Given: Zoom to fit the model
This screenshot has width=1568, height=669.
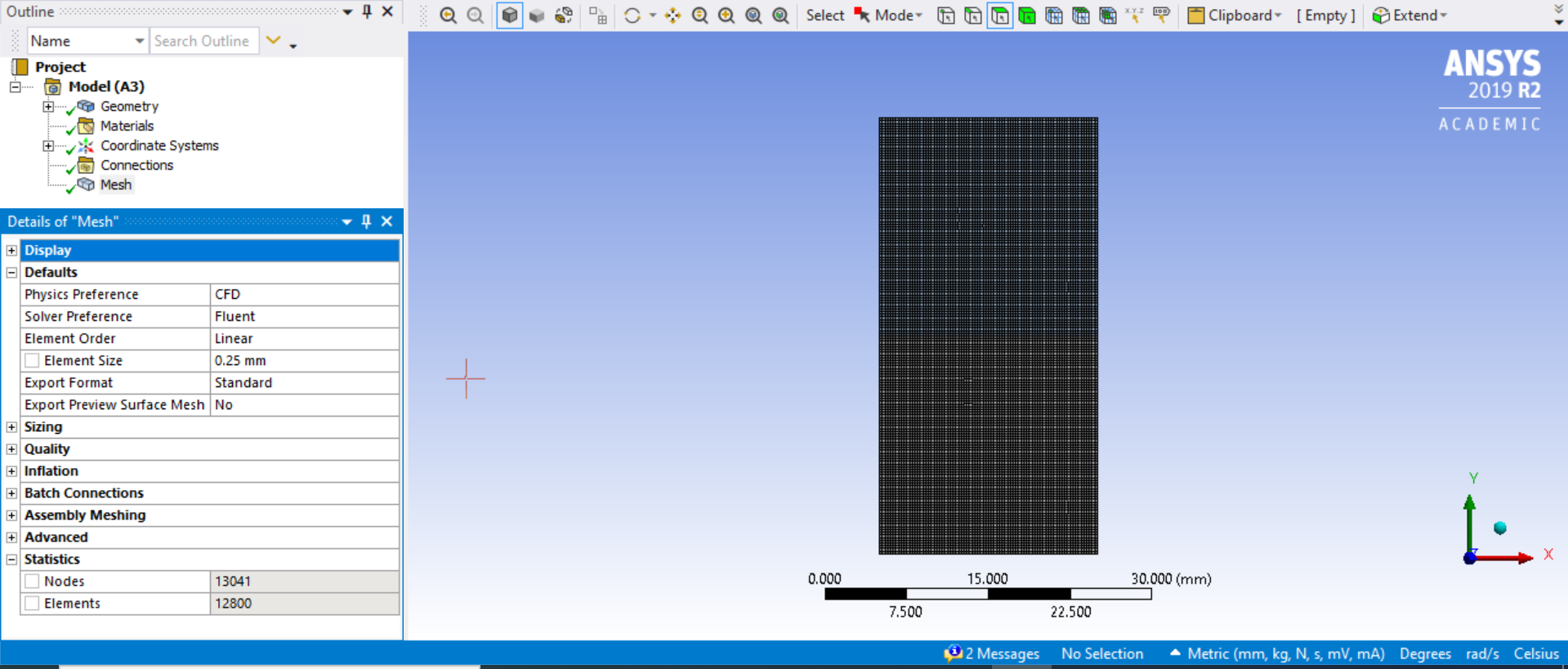Looking at the screenshot, I should click(x=753, y=16).
